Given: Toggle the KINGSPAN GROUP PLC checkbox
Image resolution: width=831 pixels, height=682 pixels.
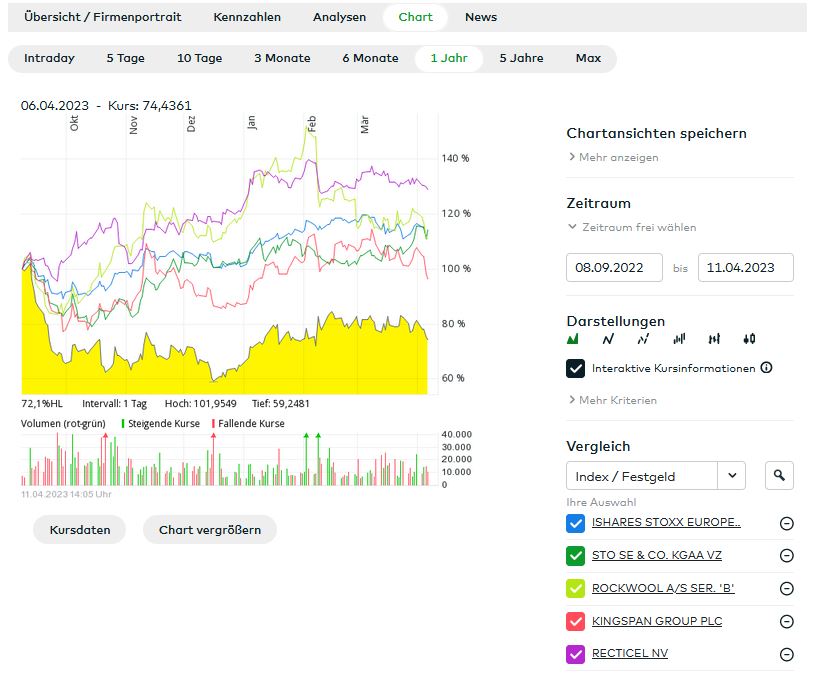Looking at the screenshot, I should tap(576, 621).
